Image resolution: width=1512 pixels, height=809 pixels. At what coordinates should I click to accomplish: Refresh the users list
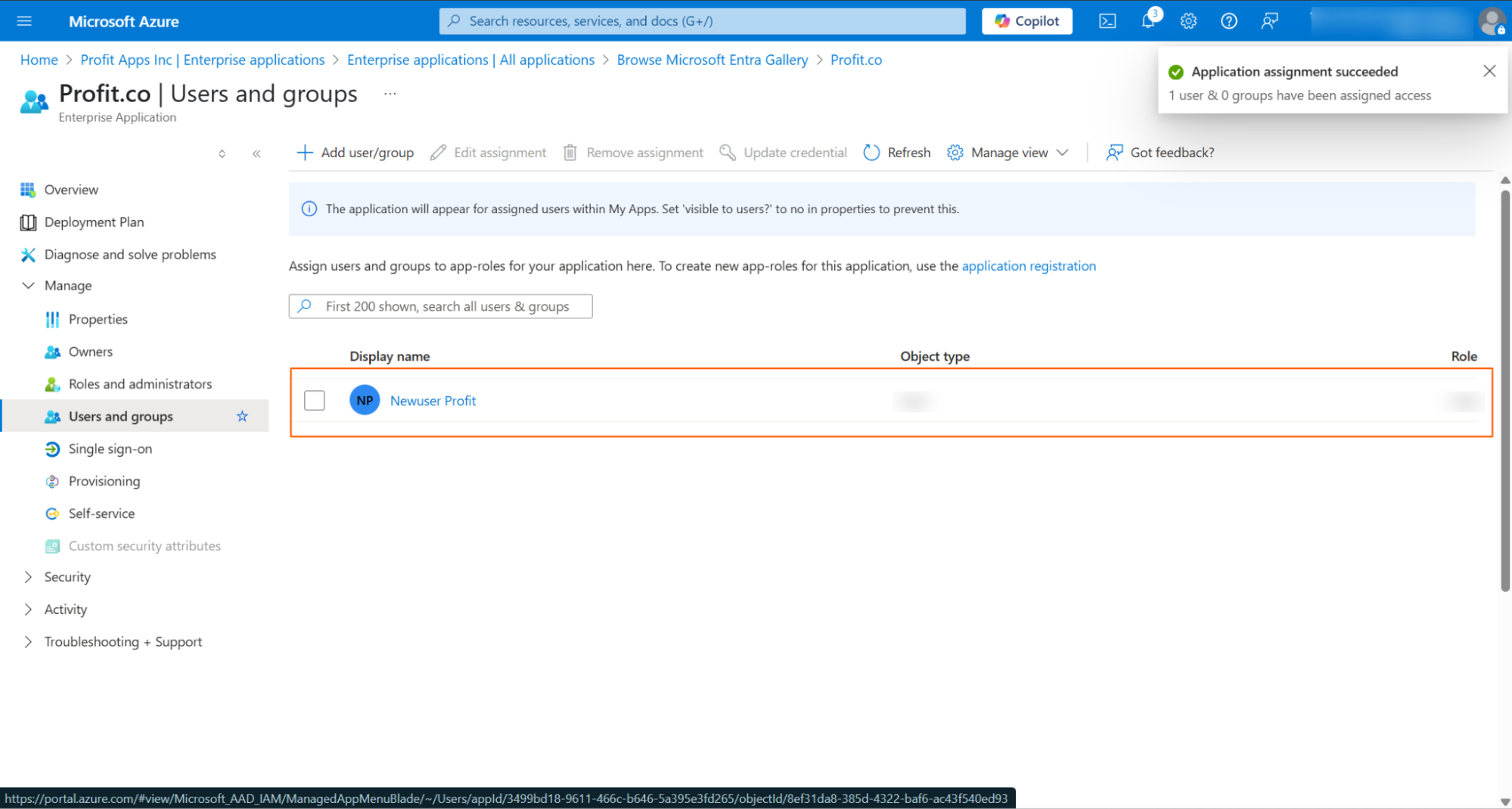(897, 153)
